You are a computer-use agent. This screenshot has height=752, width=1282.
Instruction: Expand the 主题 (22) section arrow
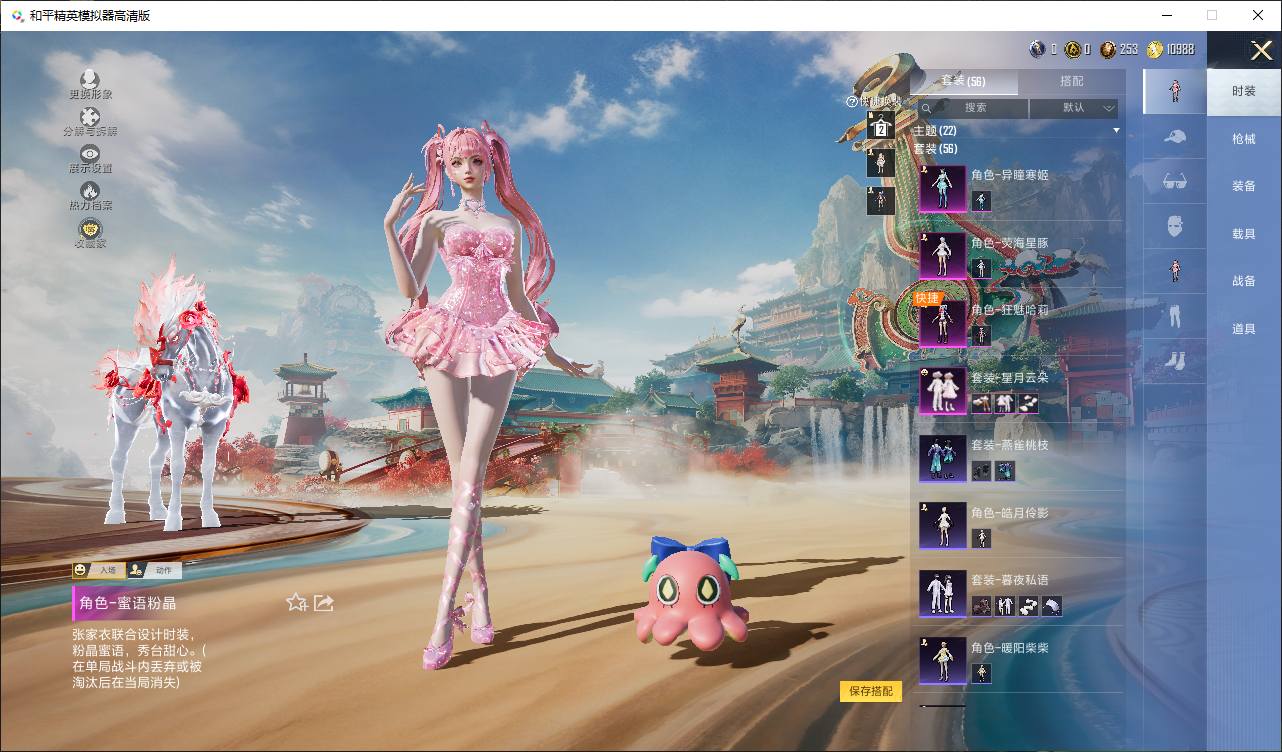click(x=1116, y=131)
